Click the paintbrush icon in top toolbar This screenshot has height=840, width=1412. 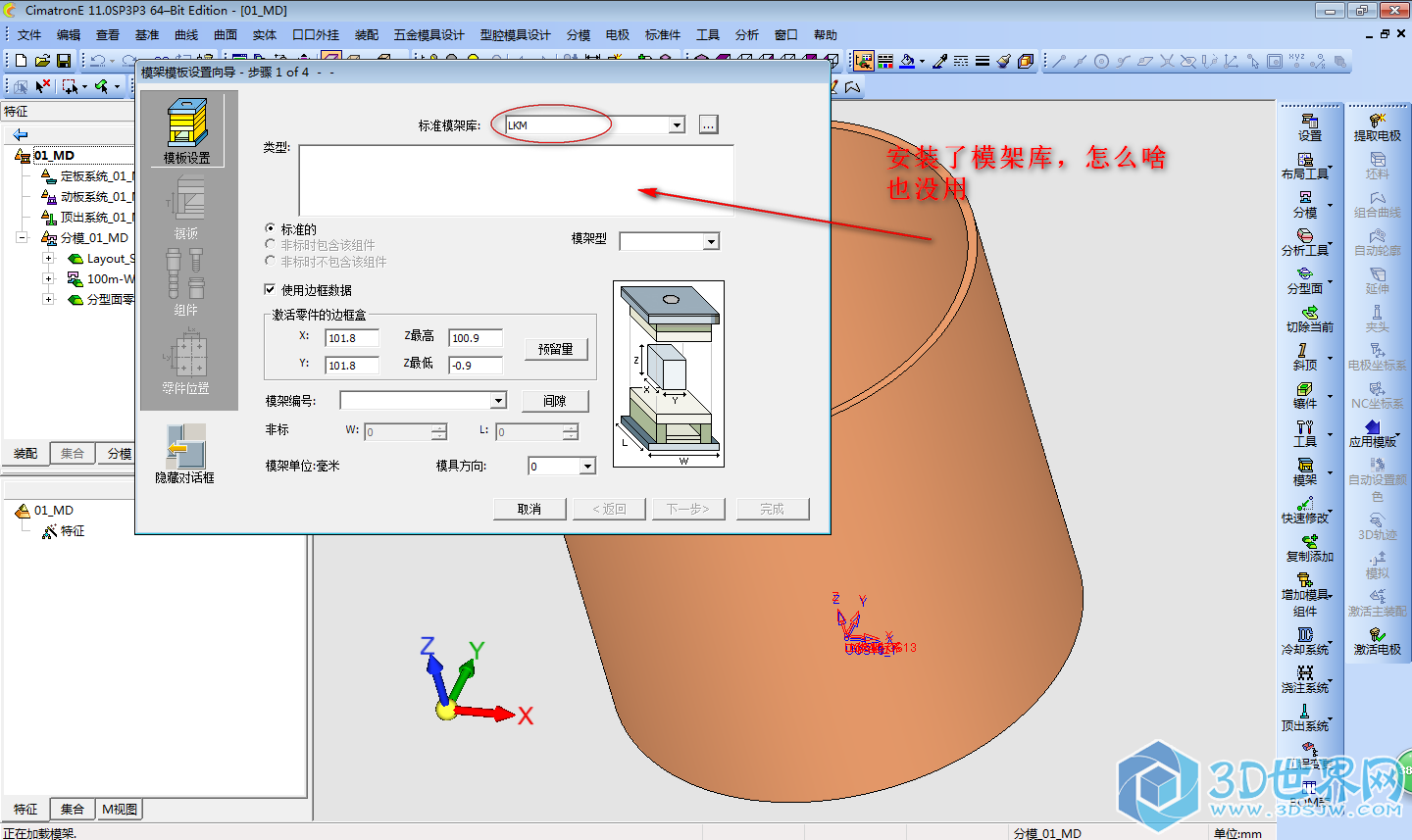[1004, 61]
